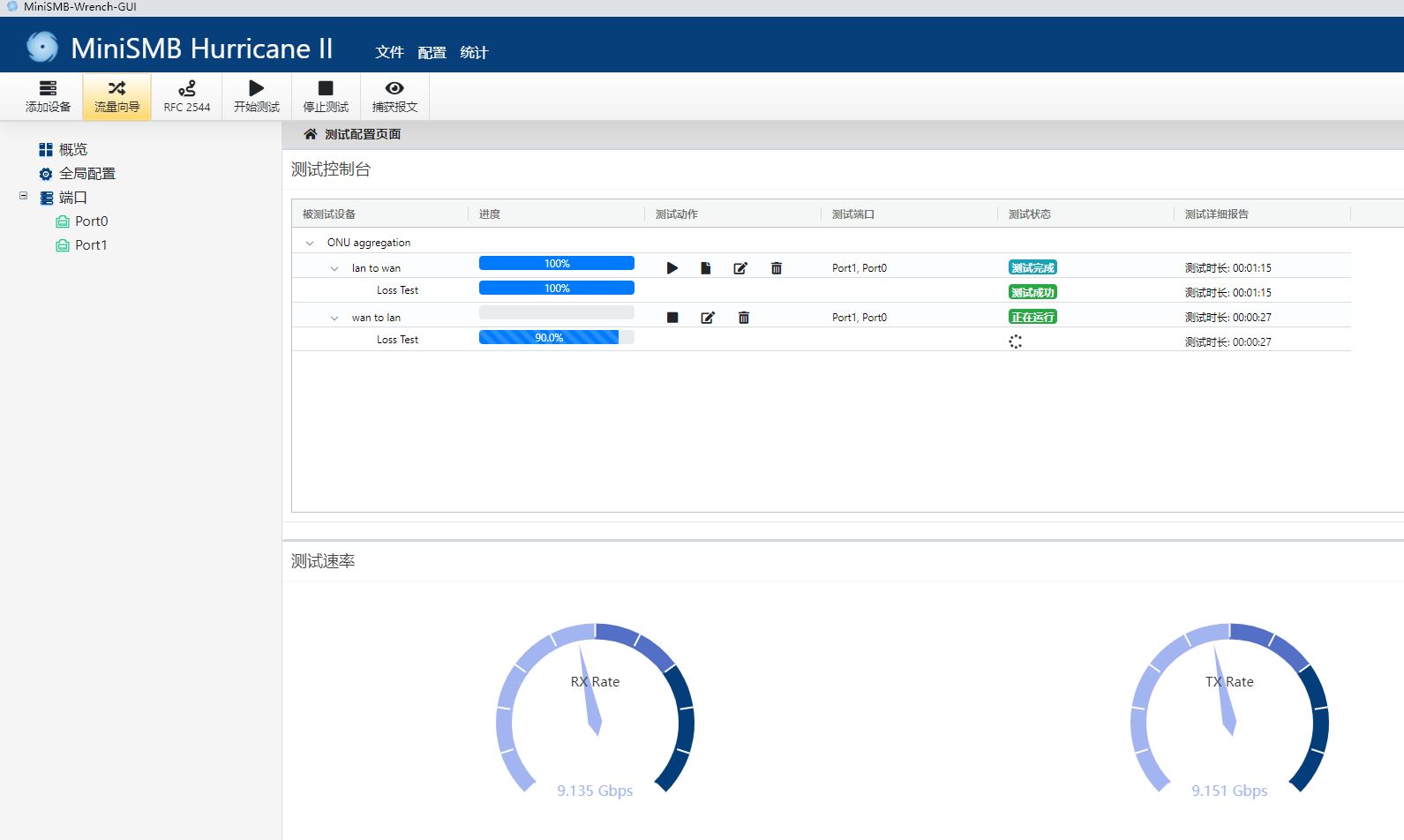Click Port1, Port0 in wan to lan row

[x=860, y=318]
